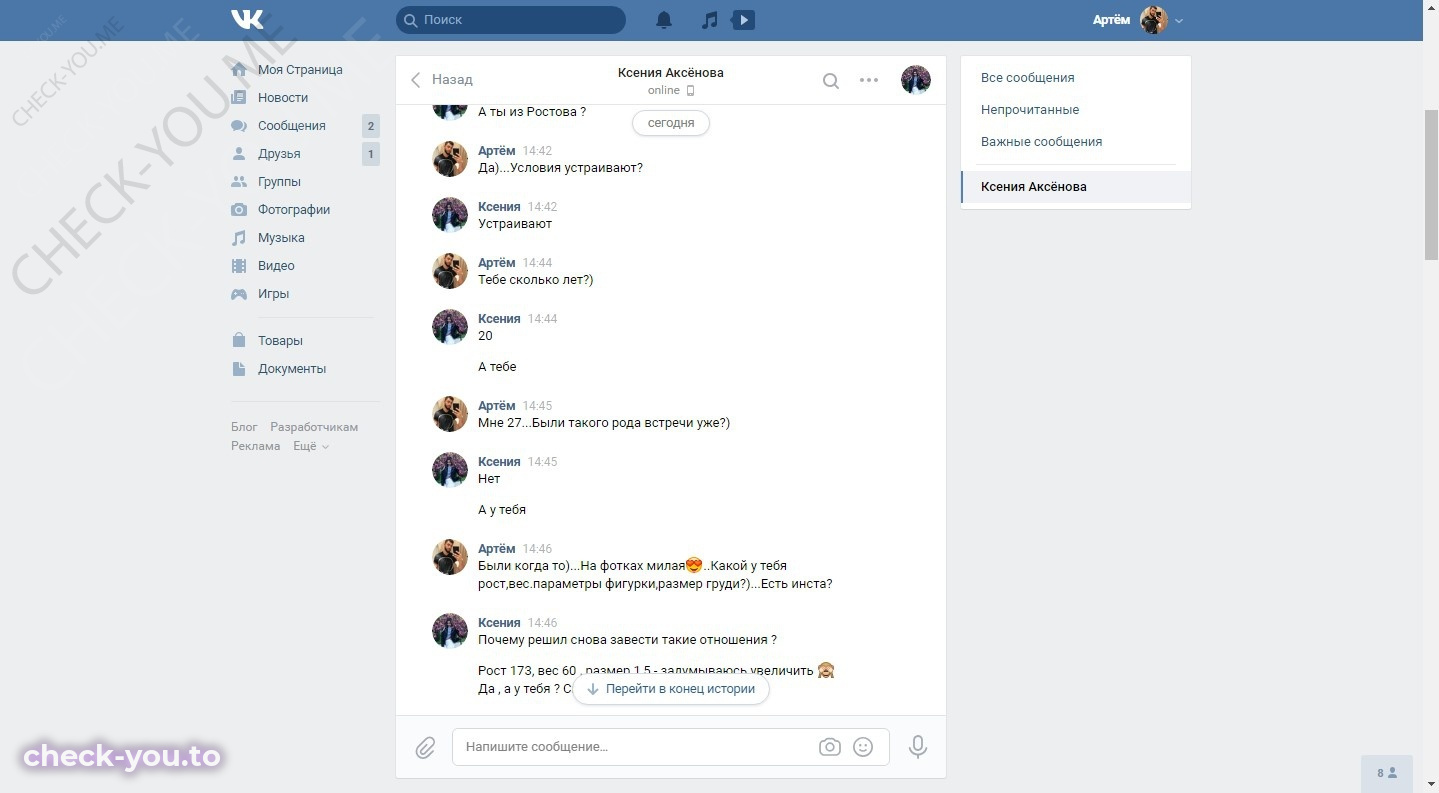Open Друзья list
This screenshot has width=1439, height=793.
279,154
